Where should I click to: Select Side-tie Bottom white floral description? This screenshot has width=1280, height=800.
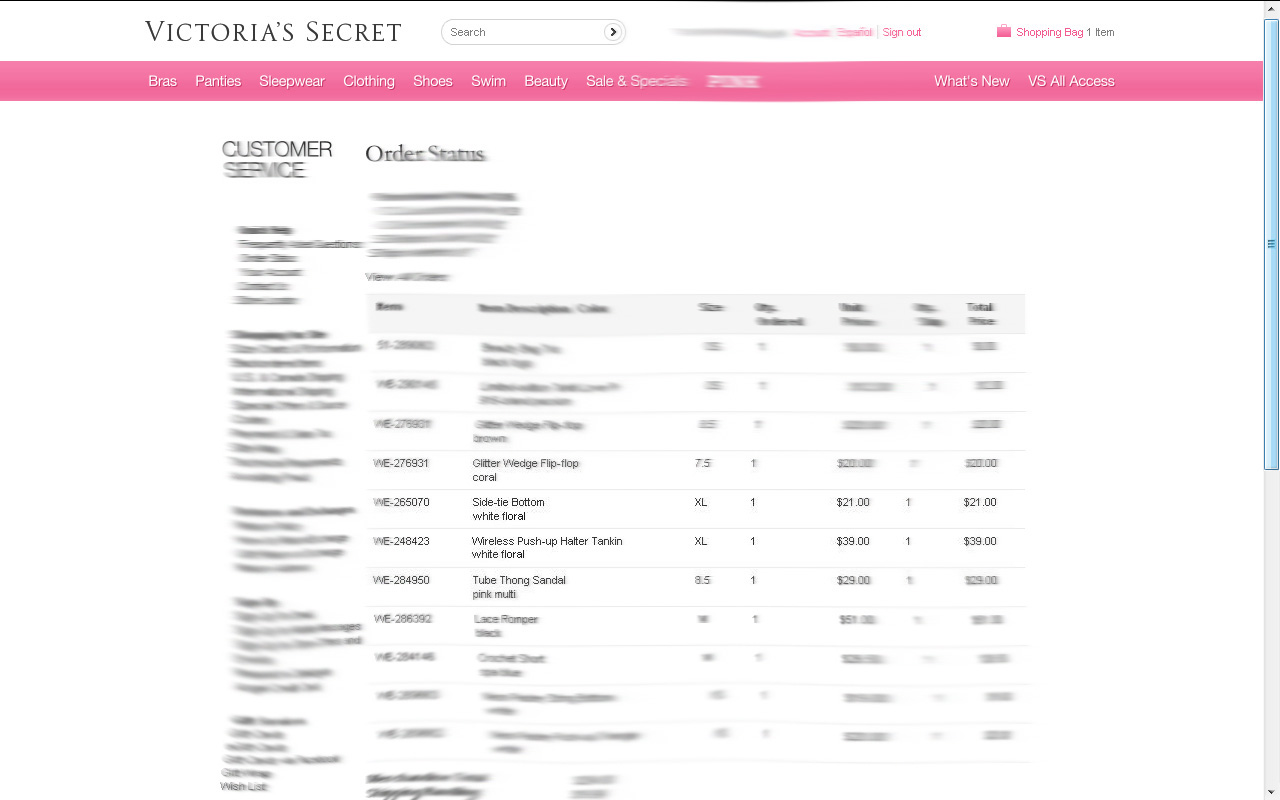pyautogui.click(x=509, y=509)
